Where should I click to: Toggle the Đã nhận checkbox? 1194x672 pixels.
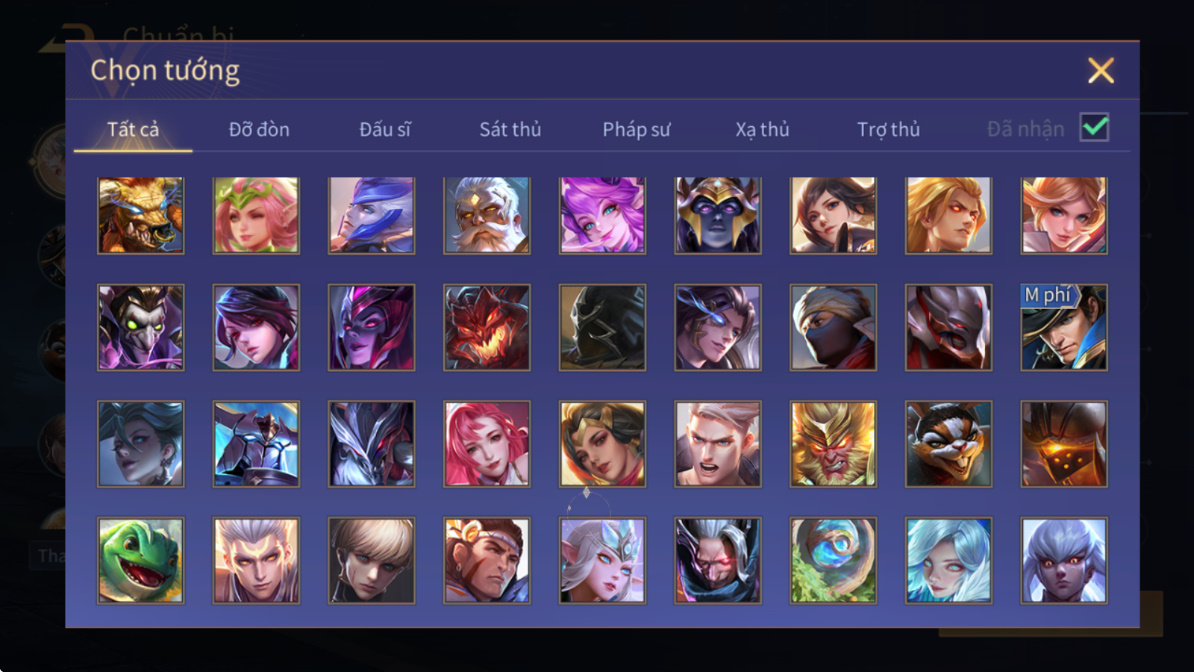click(1094, 127)
